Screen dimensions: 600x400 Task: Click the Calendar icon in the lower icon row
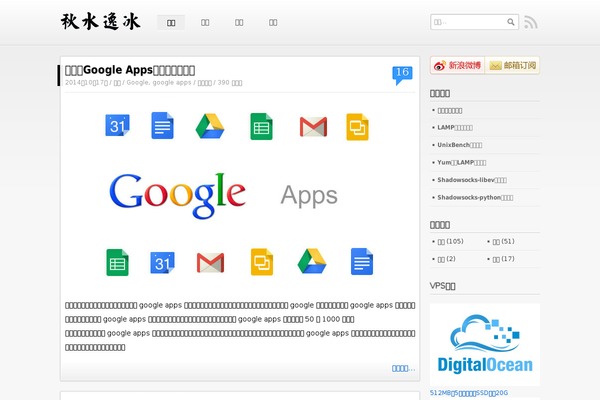pos(162,263)
